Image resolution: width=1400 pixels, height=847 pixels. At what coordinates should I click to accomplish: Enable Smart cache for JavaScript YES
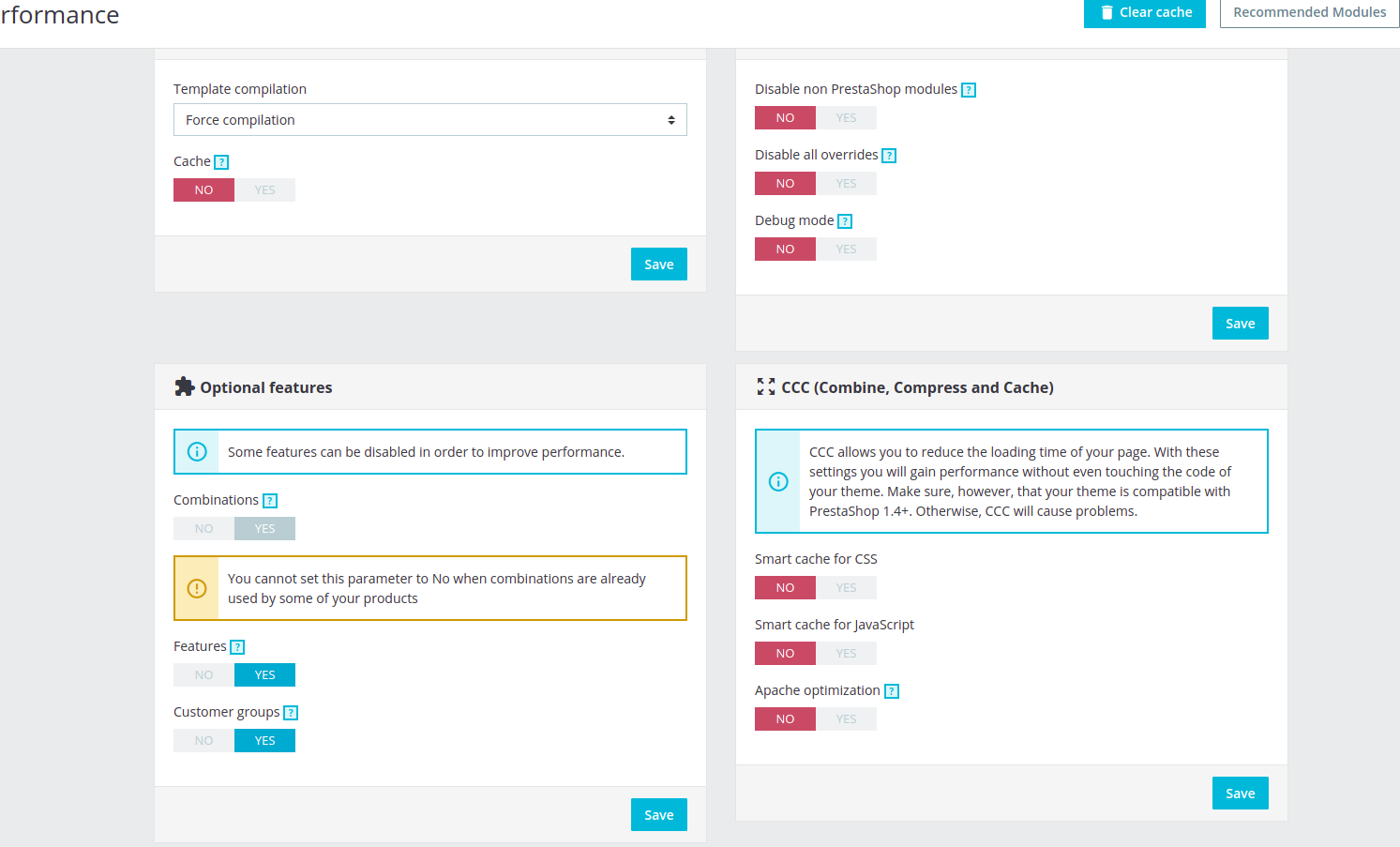[x=847, y=654]
